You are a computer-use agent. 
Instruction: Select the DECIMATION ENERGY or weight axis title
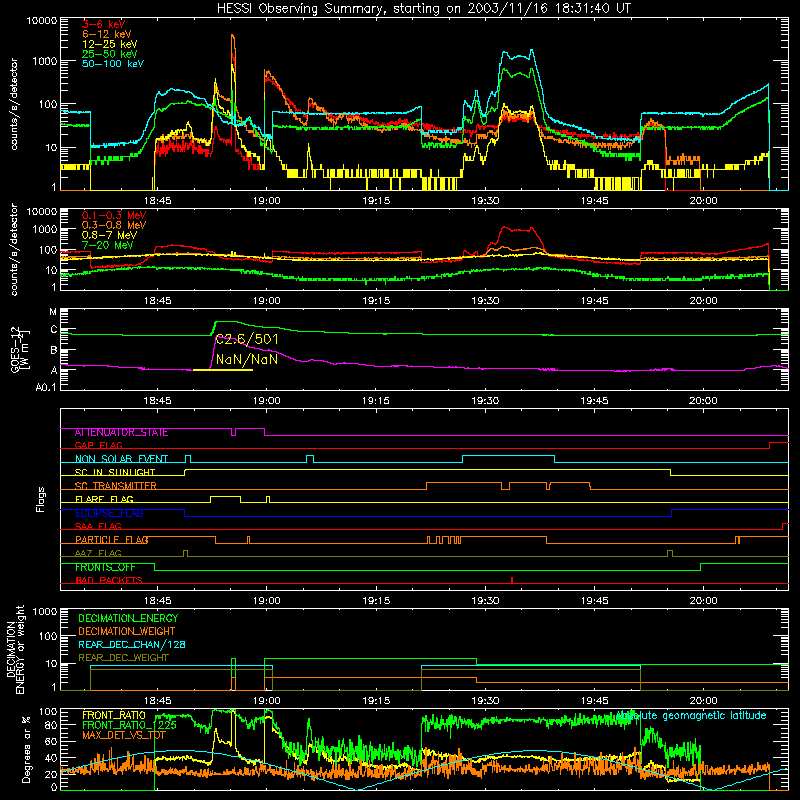pos(15,649)
